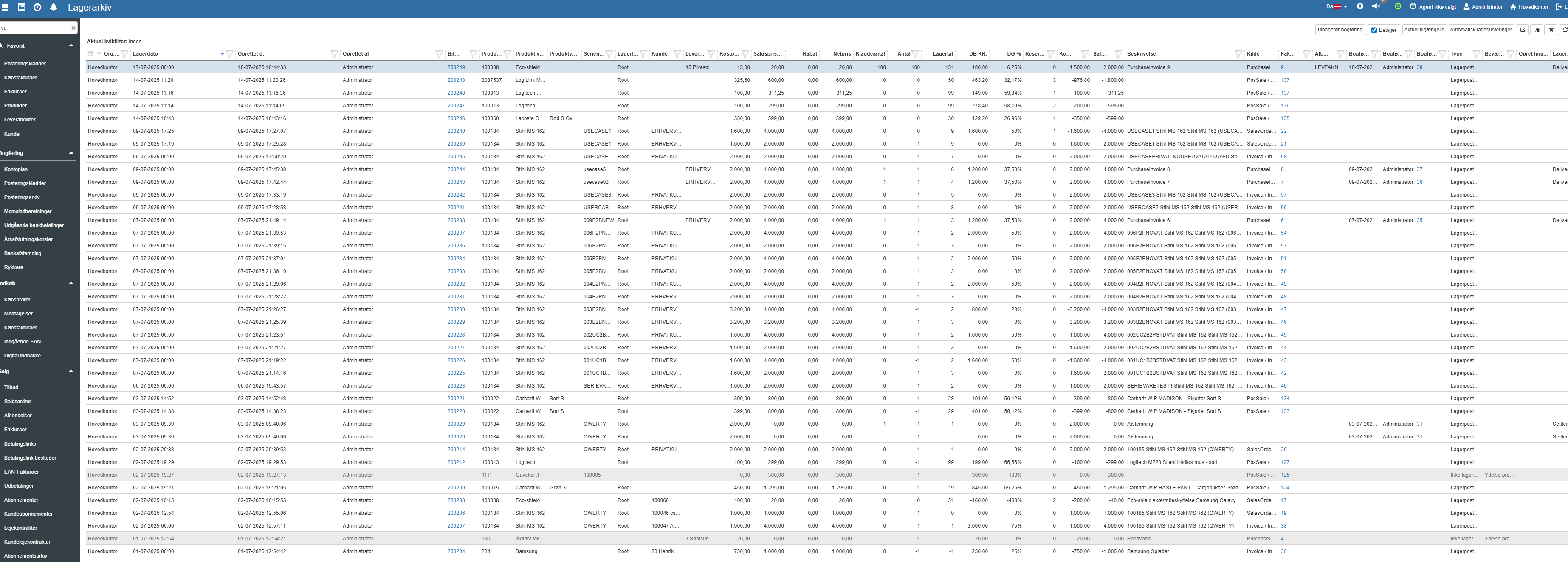Click the Automatisk lagerjusteringer button
Screen dimensions: 1568x562
1481,30
